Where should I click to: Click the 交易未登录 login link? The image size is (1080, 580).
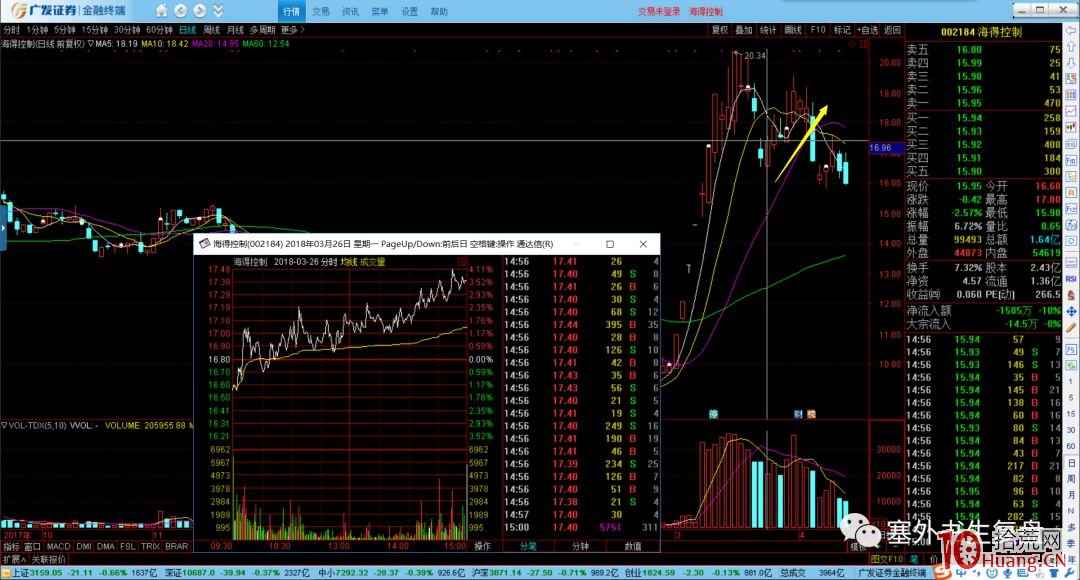point(659,12)
